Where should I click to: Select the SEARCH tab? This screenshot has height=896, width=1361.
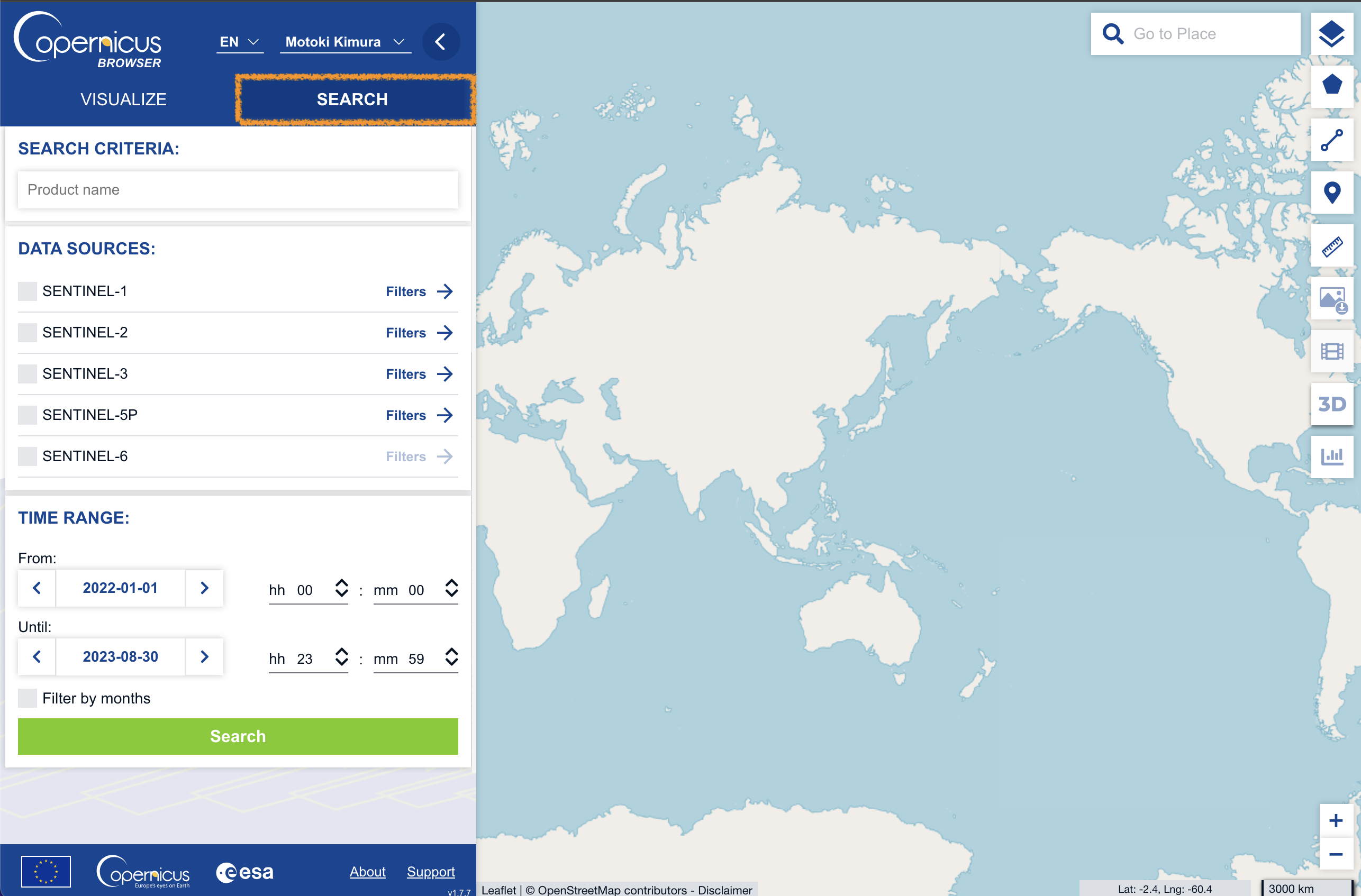coord(352,99)
